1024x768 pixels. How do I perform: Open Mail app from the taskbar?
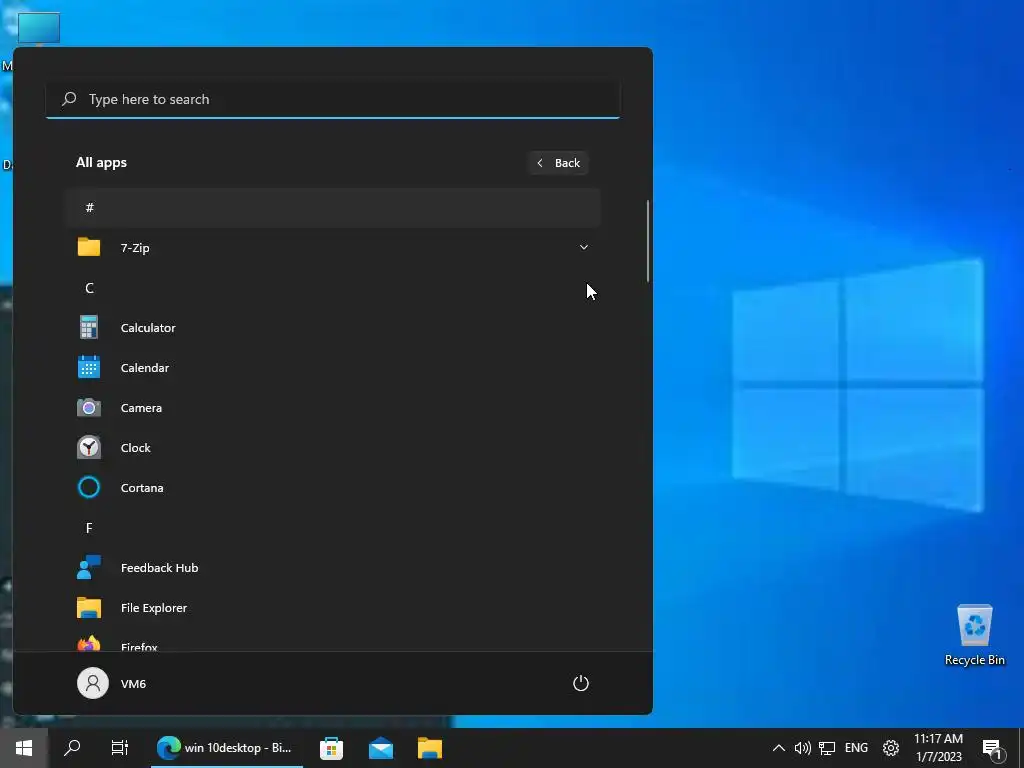tap(381, 748)
